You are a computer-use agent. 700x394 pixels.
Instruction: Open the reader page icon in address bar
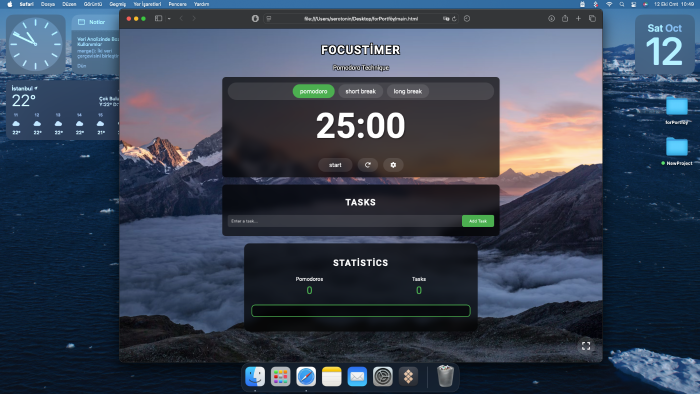tap(269, 19)
